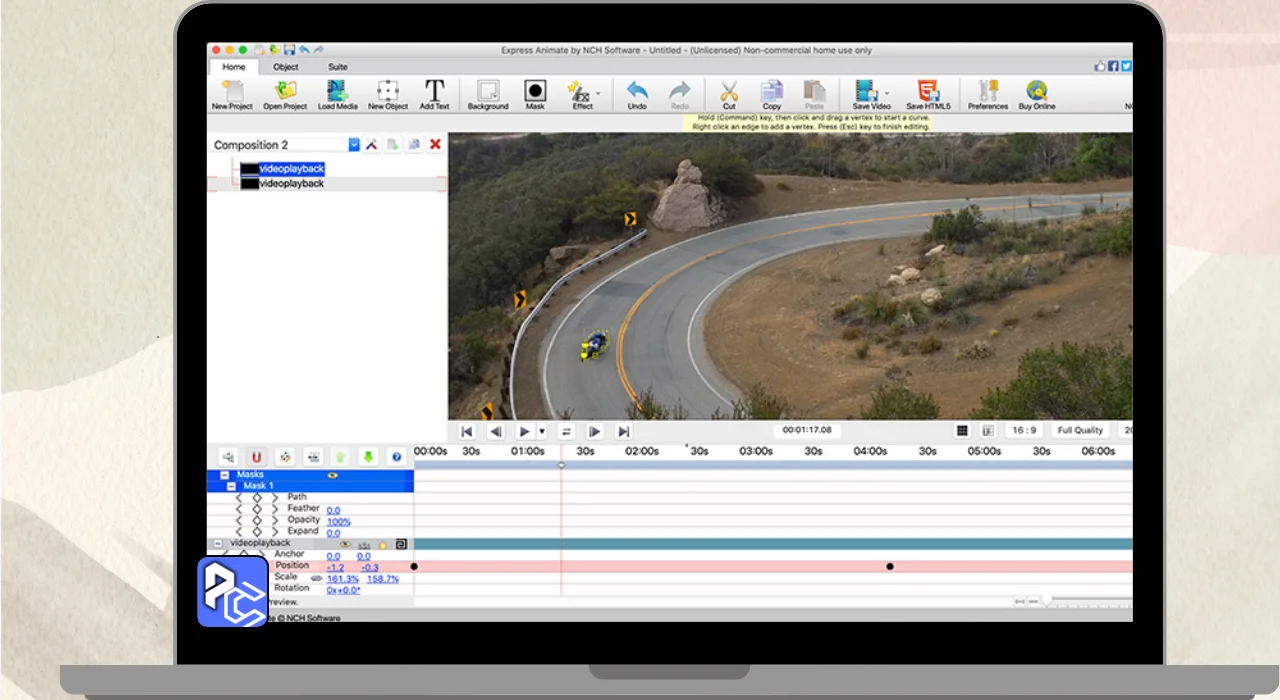This screenshot has width=1280, height=700.
Task: Switch to the Object tab
Action: pyautogui.click(x=286, y=67)
